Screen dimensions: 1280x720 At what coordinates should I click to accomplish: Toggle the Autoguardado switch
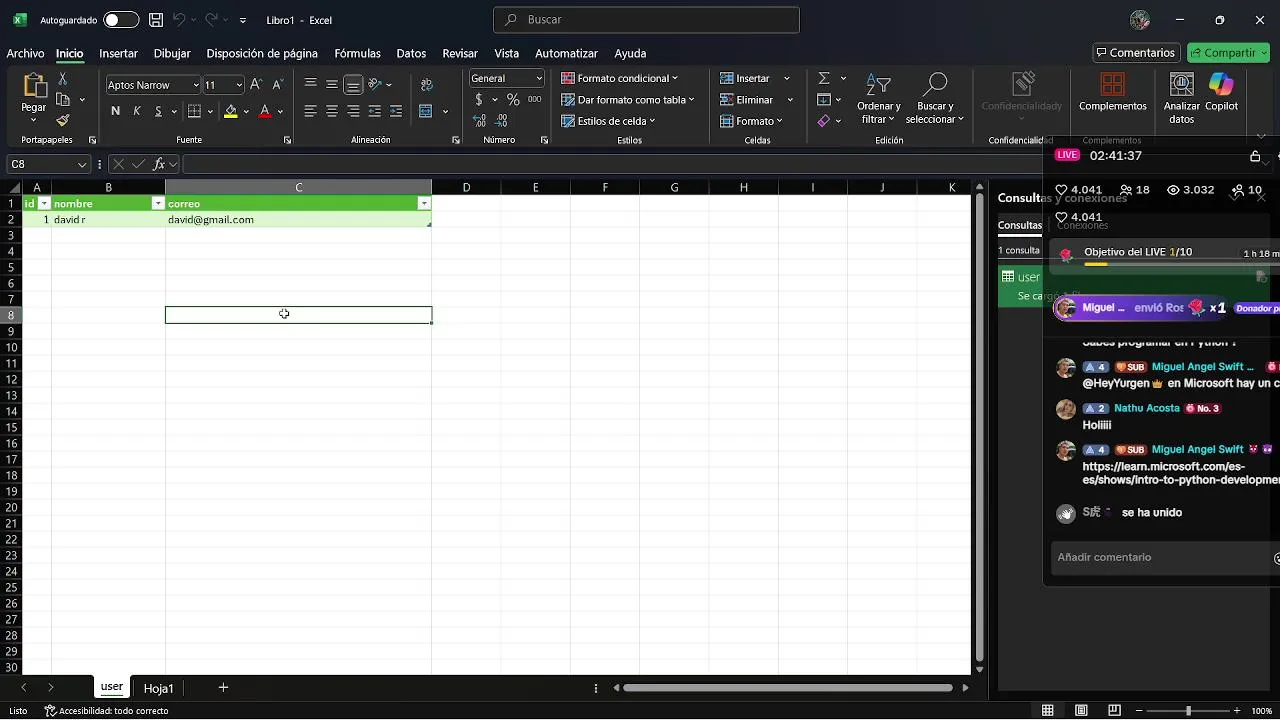pos(121,20)
